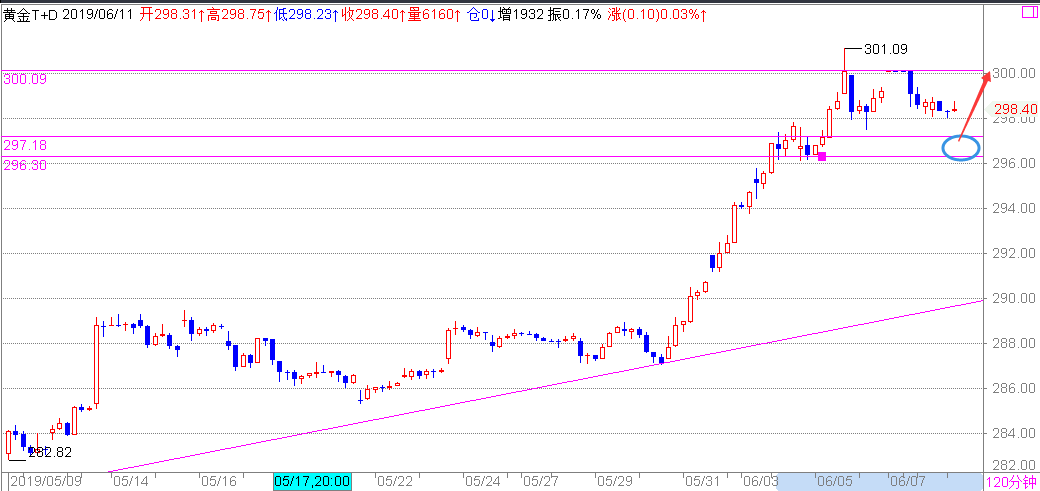The image size is (1040, 491).
Task: Click the 06/03 date axis label
Action: pos(761,481)
